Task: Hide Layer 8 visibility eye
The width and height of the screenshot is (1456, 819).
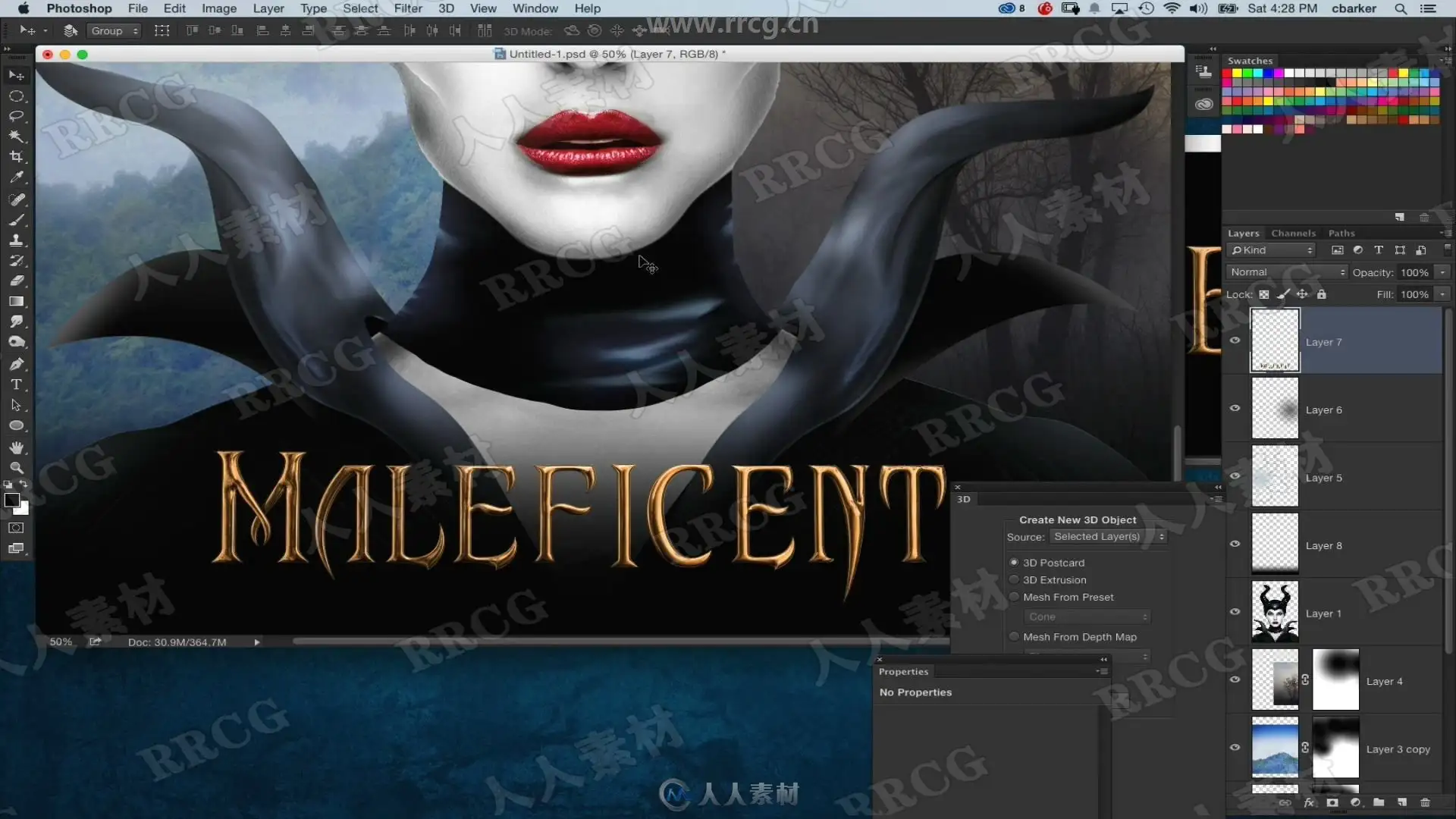Action: (x=1235, y=544)
